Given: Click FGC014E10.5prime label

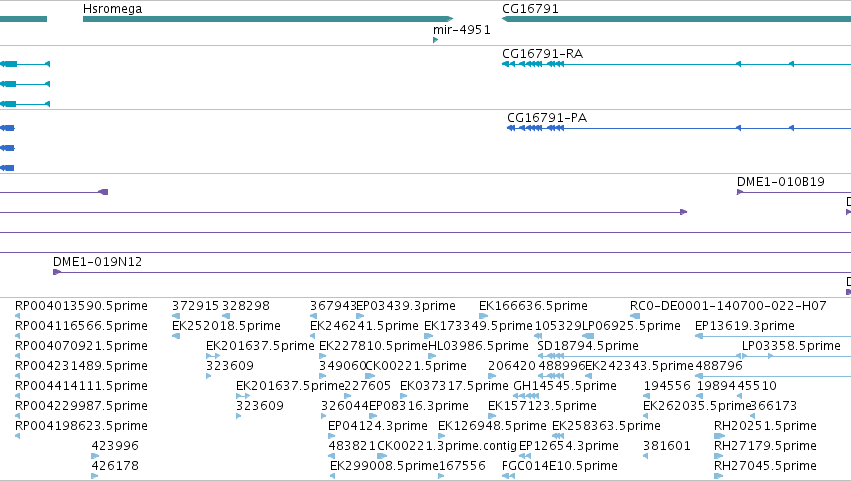Looking at the screenshot, I should 560,466.
